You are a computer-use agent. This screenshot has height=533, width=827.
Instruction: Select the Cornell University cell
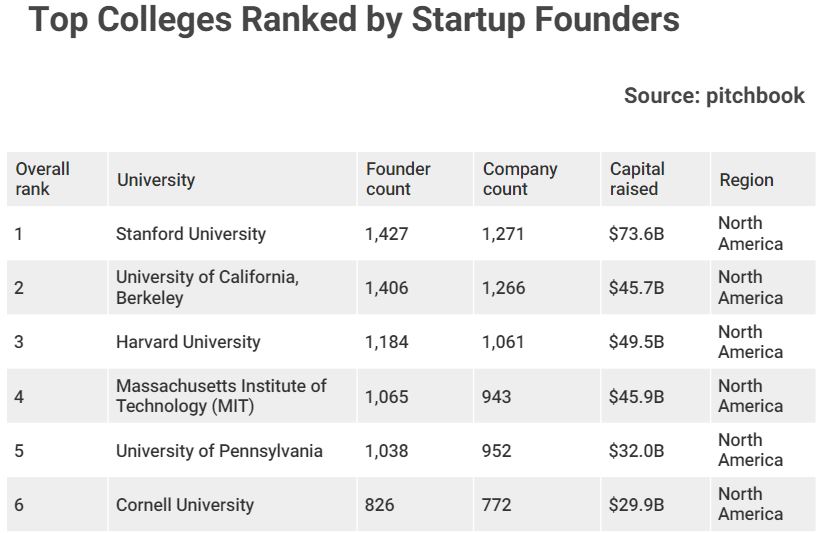185,505
